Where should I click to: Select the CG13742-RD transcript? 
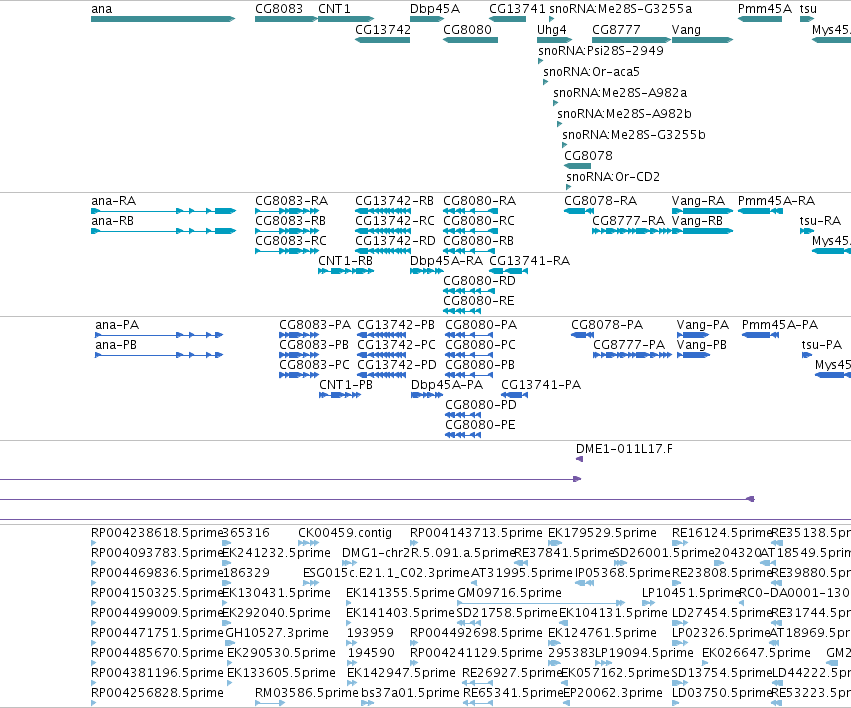[383, 251]
